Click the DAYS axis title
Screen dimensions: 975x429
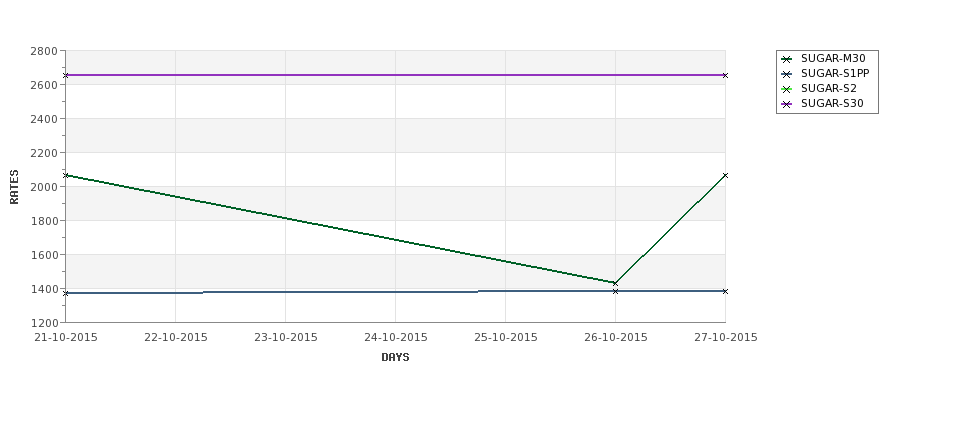coord(395,357)
